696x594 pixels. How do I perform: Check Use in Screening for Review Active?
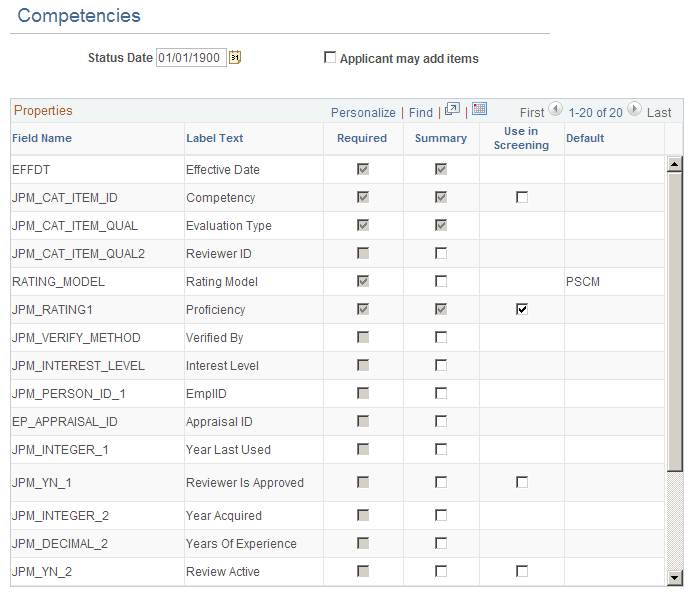click(522, 571)
